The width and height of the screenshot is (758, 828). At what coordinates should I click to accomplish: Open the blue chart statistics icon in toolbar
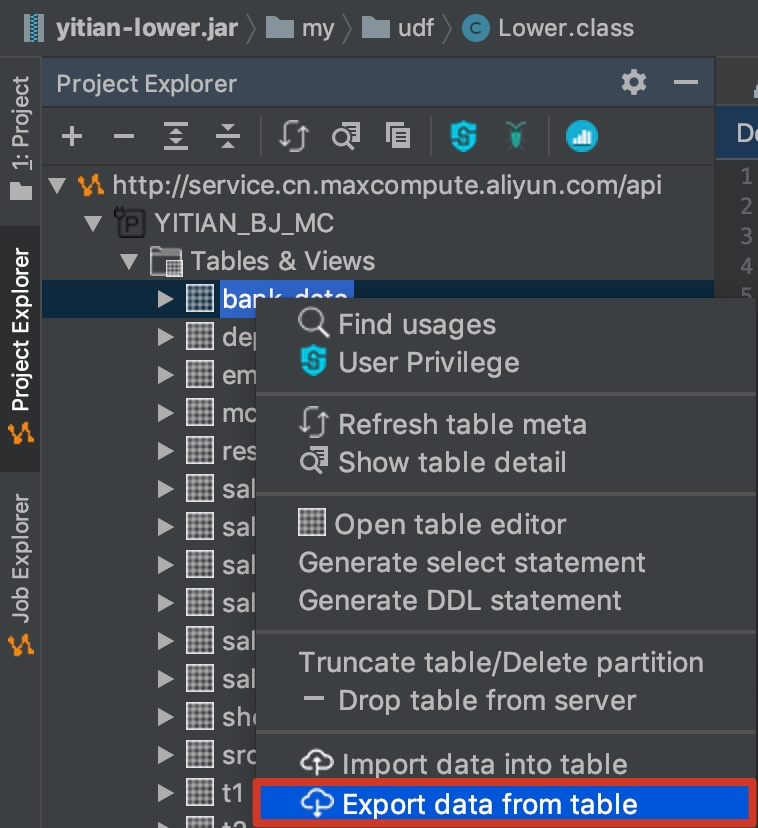click(582, 137)
